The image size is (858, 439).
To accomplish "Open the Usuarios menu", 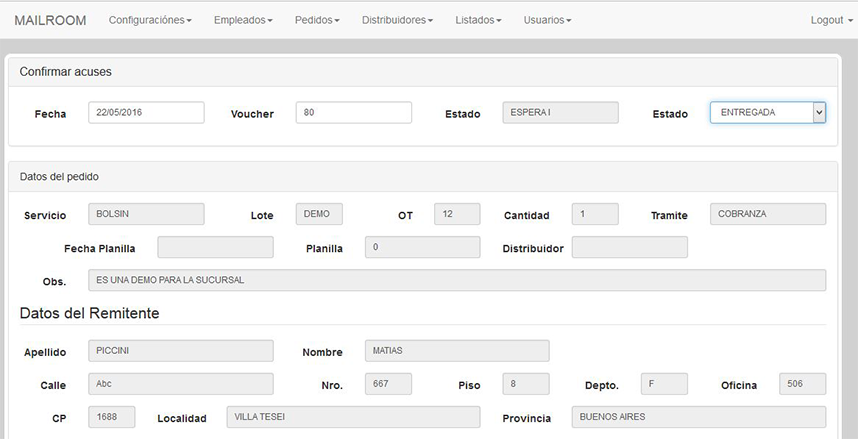I will pos(547,20).
